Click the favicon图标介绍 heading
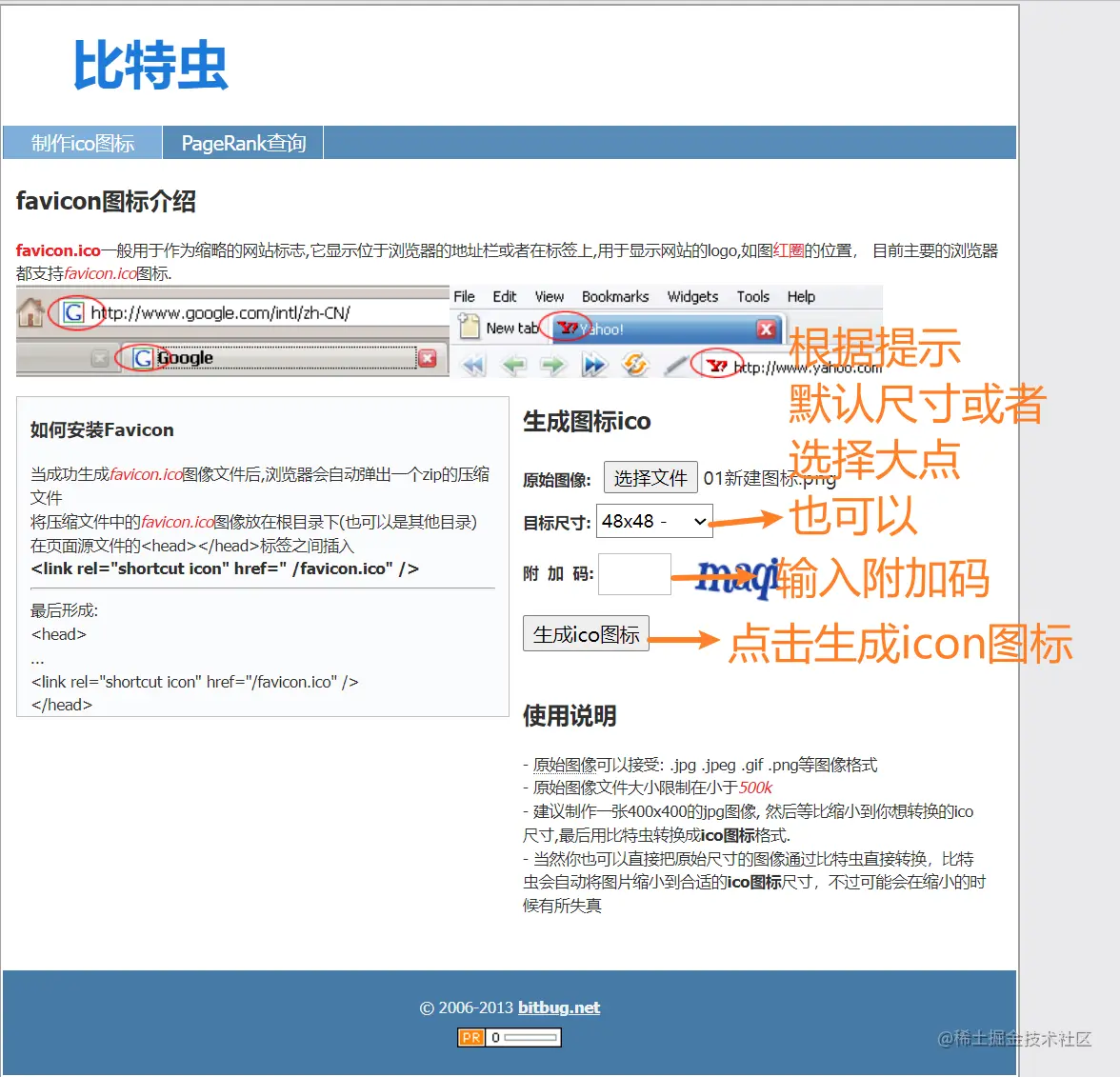 point(106,202)
